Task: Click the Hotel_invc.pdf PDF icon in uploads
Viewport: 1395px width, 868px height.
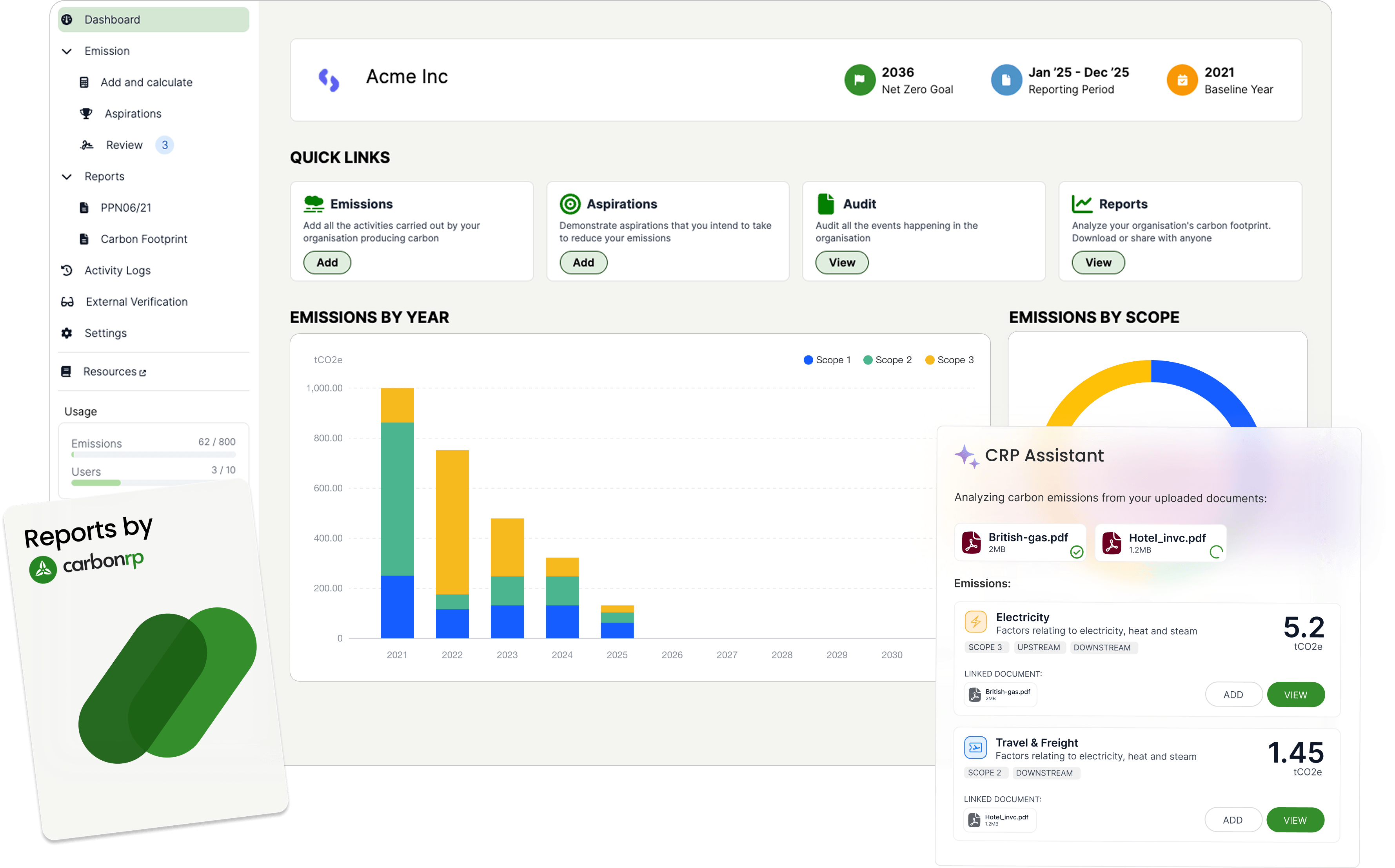Action: [1112, 542]
